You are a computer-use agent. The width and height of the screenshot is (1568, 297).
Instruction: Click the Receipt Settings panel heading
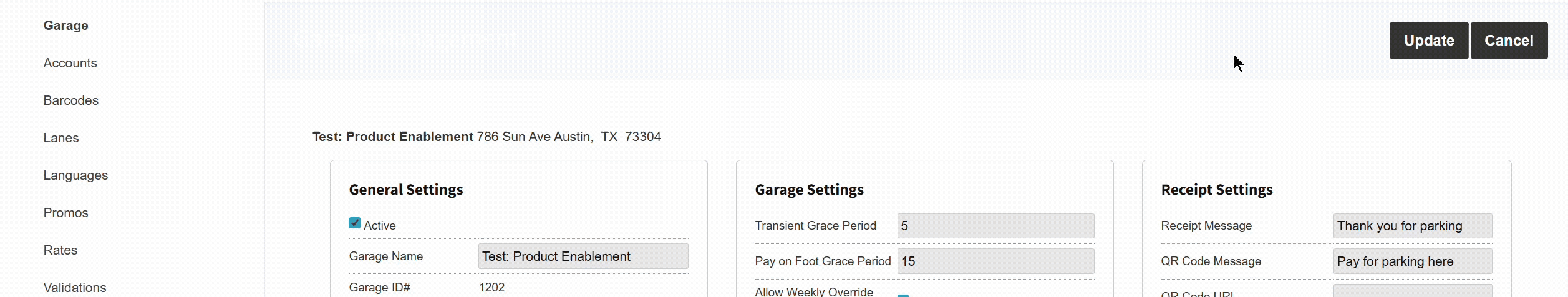coord(1216,190)
